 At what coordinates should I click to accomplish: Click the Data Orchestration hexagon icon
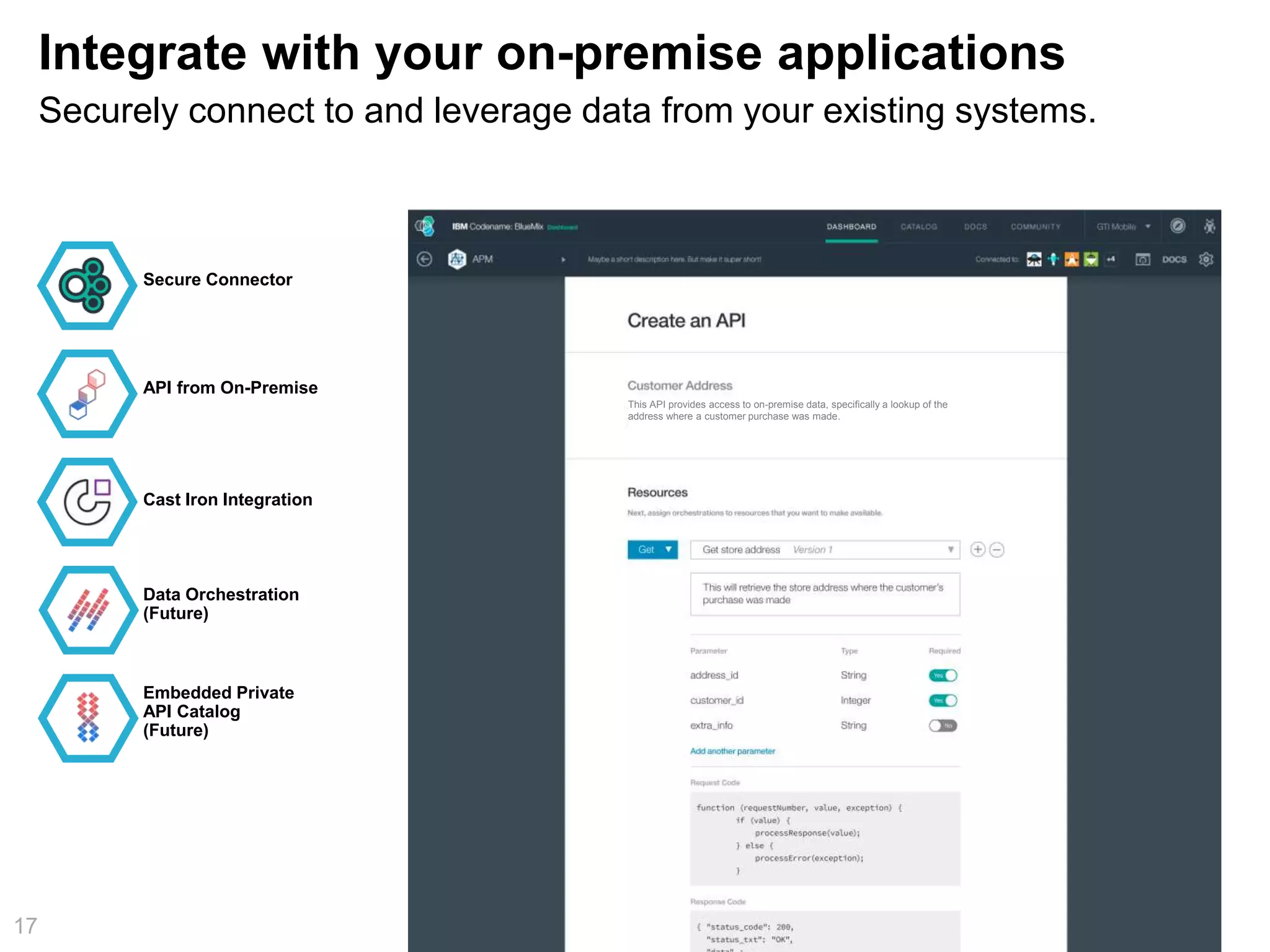tap(87, 610)
